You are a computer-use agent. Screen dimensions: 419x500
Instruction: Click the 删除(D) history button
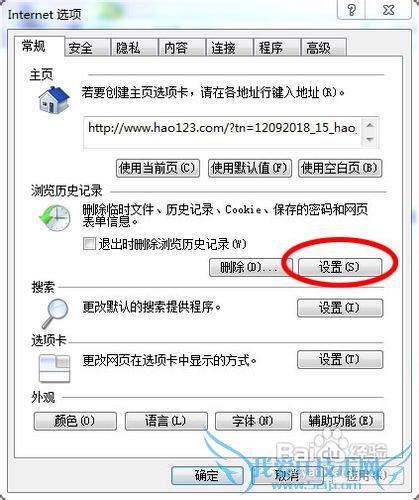pos(251,267)
